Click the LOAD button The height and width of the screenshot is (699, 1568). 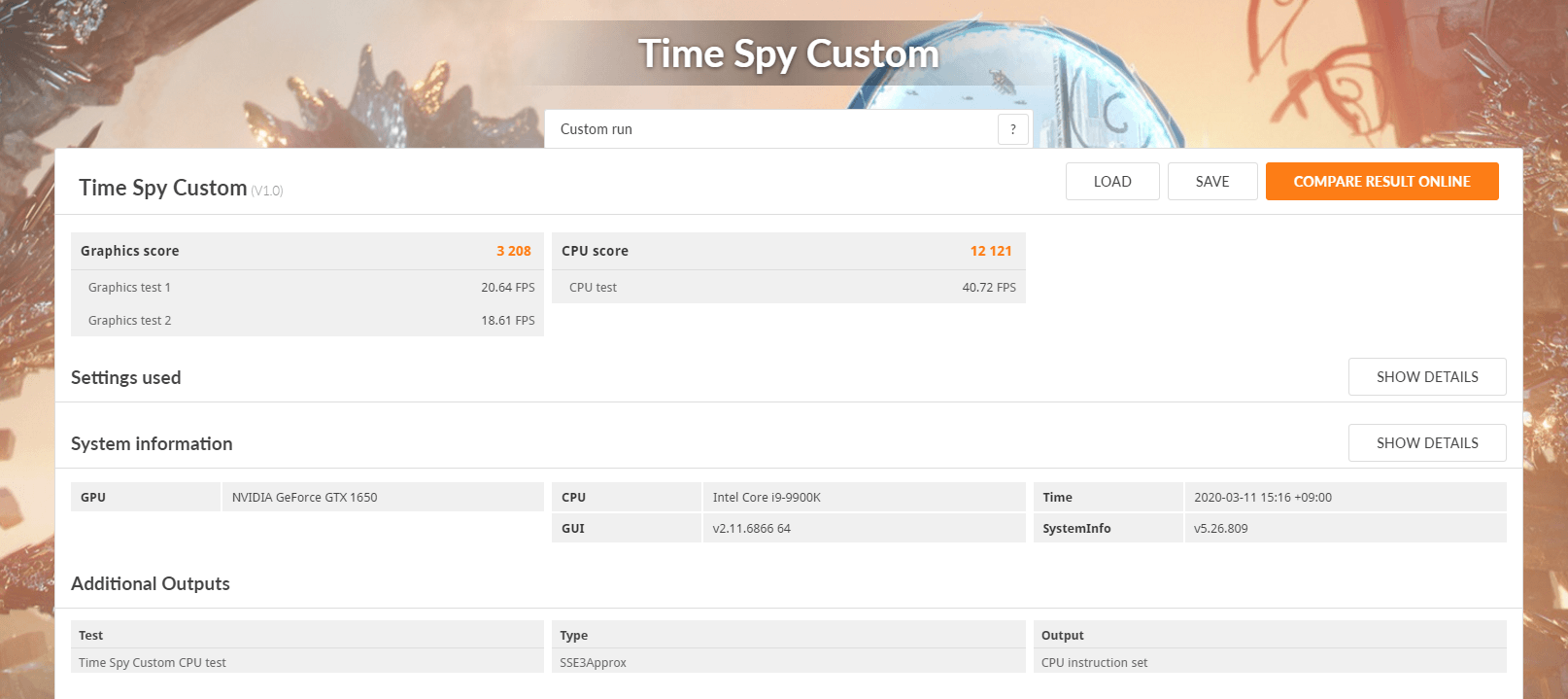click(1112, 182)
